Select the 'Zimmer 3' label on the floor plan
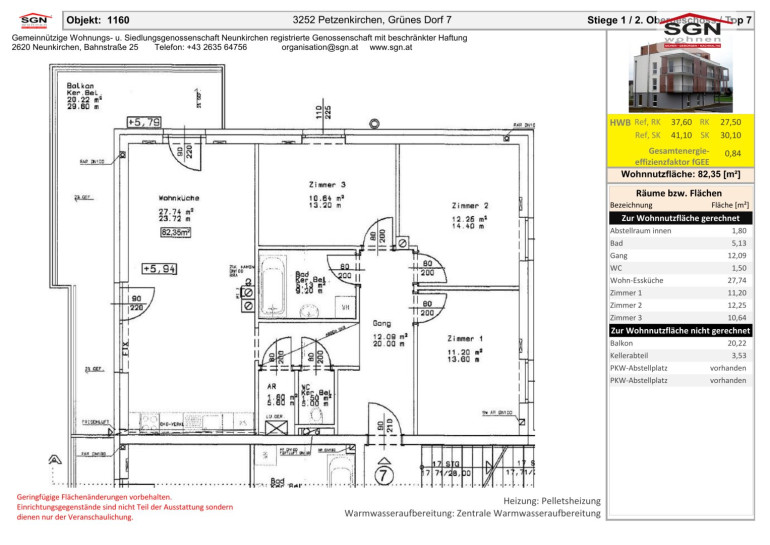This screenshot has width=770, height=545. pos(327,185)
